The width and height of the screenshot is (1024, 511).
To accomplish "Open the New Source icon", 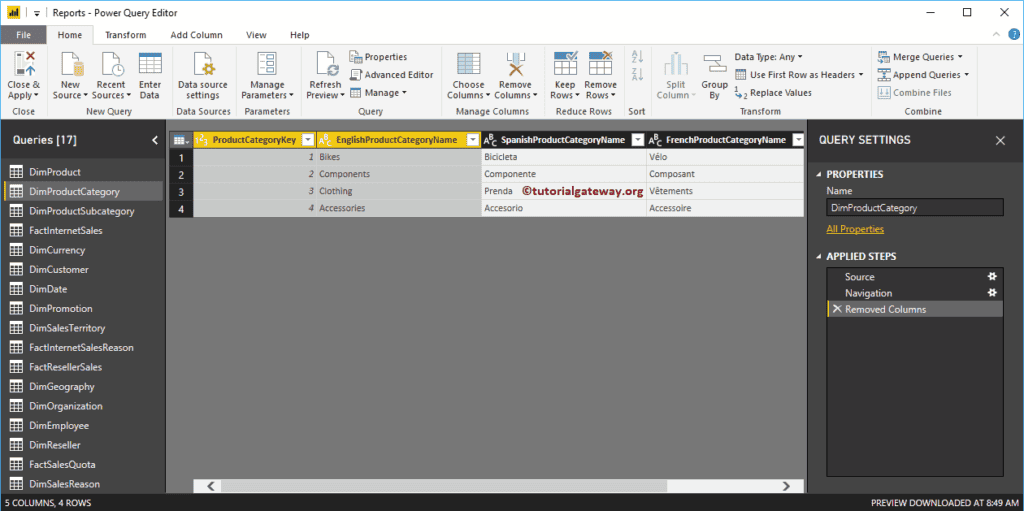I will click(x=71, y=64).
